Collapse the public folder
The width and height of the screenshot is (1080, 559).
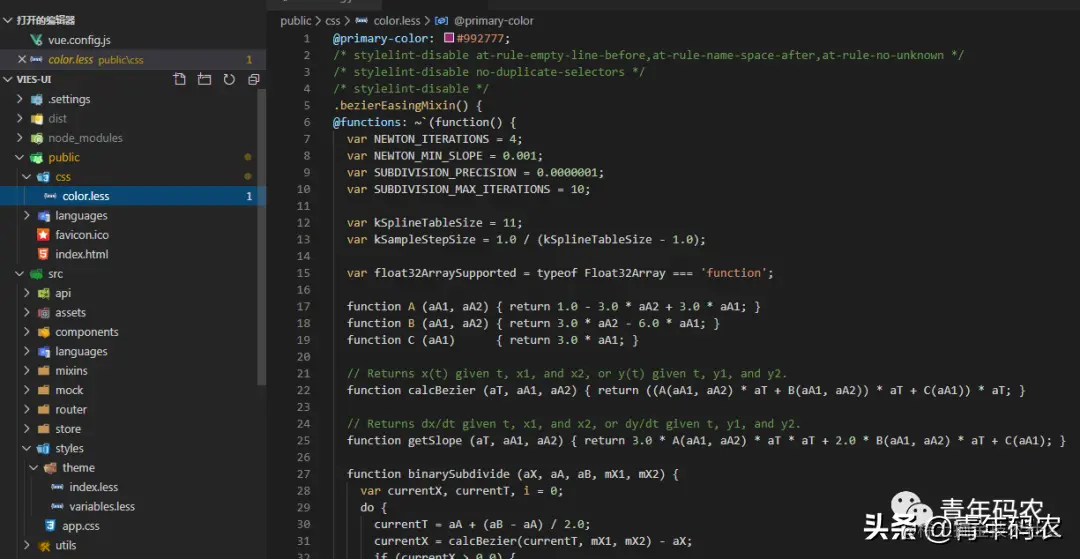point(19,157)
